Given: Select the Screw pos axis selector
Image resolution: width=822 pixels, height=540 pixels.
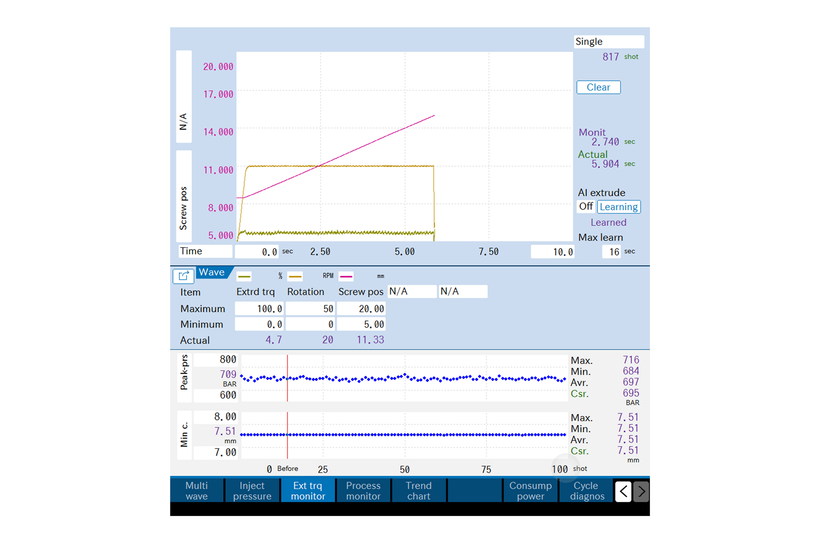Looking at the screenshot, I should [x=184, y=194].
